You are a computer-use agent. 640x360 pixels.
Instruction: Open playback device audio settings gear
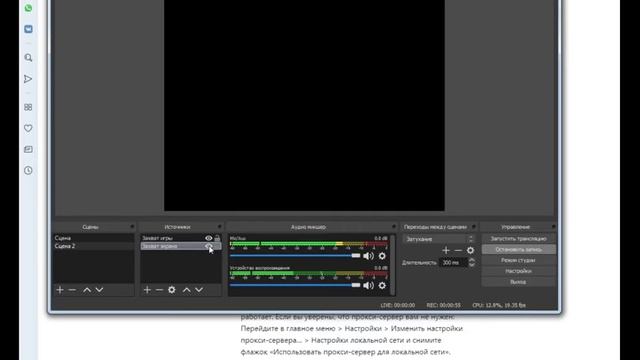point(382,285)
